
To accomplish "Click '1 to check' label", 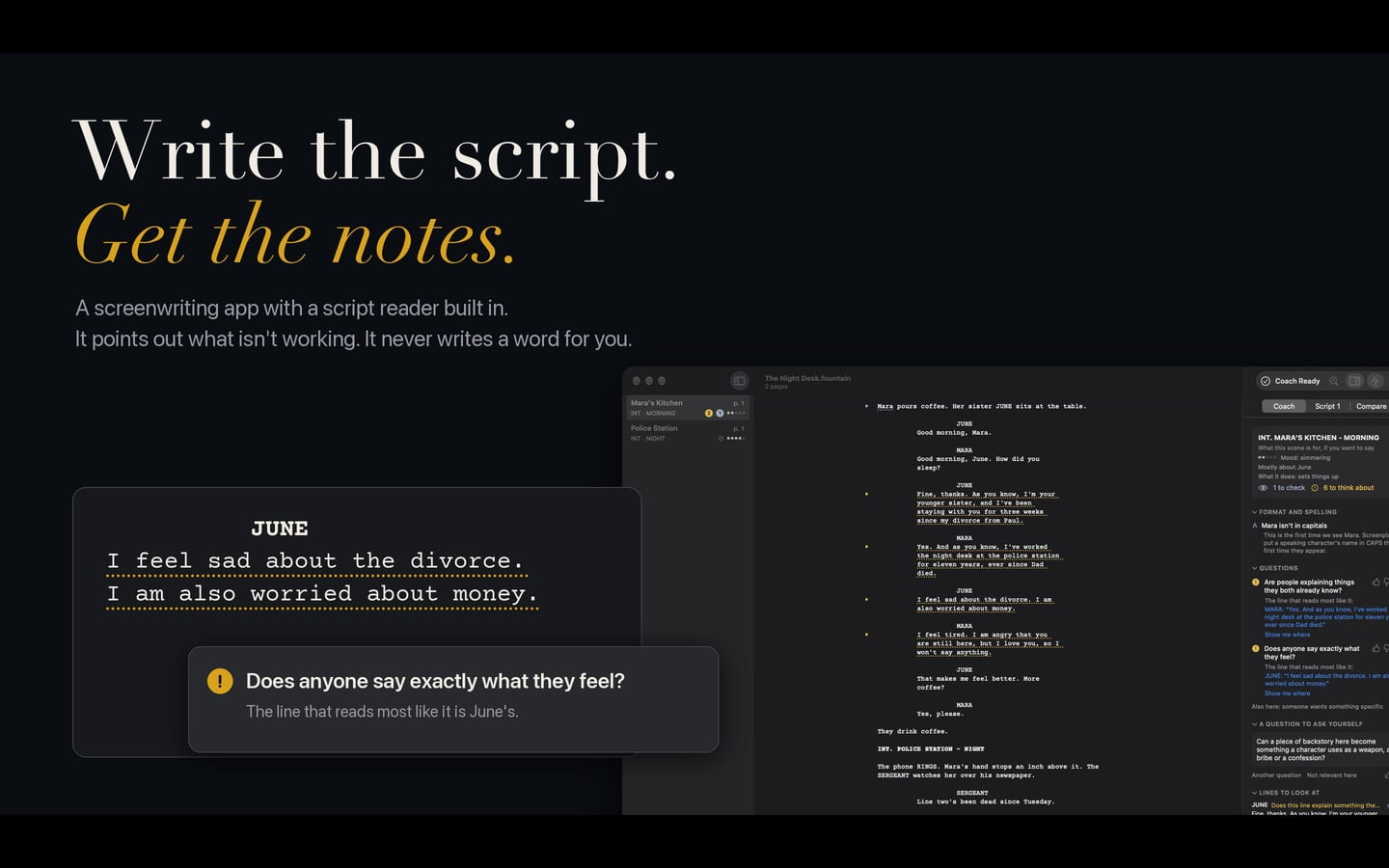I will (x=1289, y=488).
